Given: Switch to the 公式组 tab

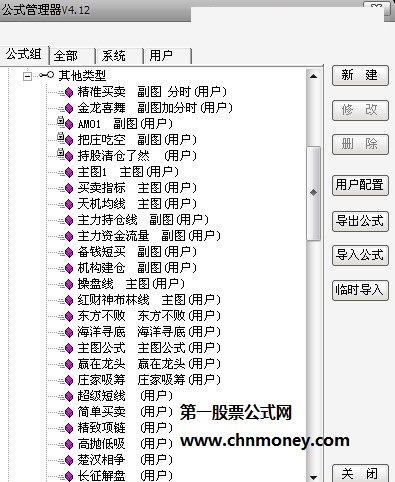Looking at the screenshot, I should (24, 54).
